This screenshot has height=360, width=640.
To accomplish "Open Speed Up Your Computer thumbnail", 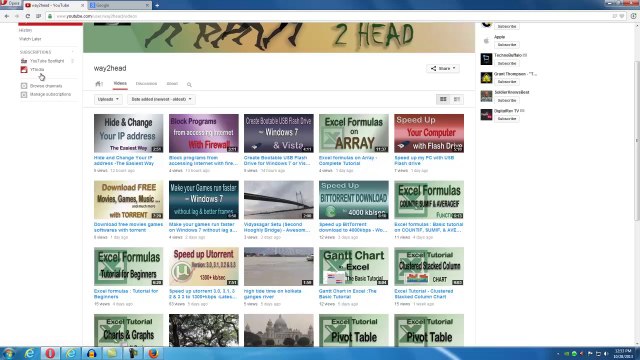I will [429, 133].
